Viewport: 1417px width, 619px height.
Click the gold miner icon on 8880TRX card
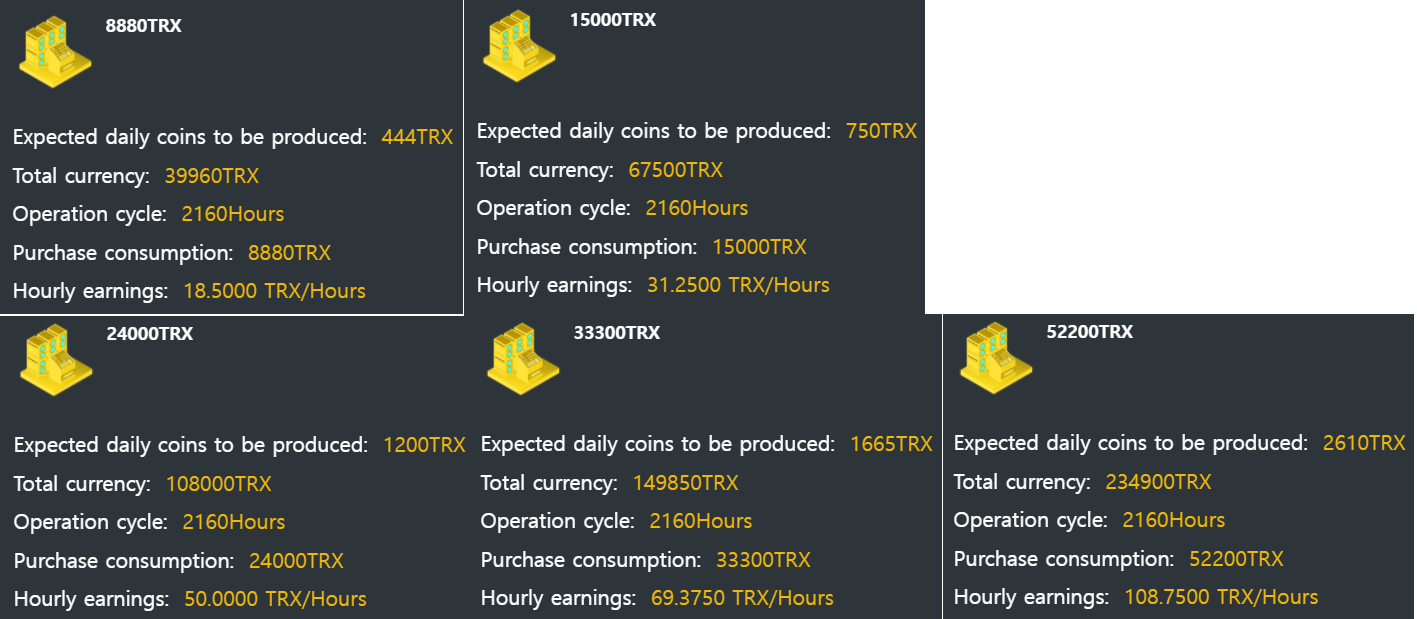pyautogui.click(x=55, y=52)
